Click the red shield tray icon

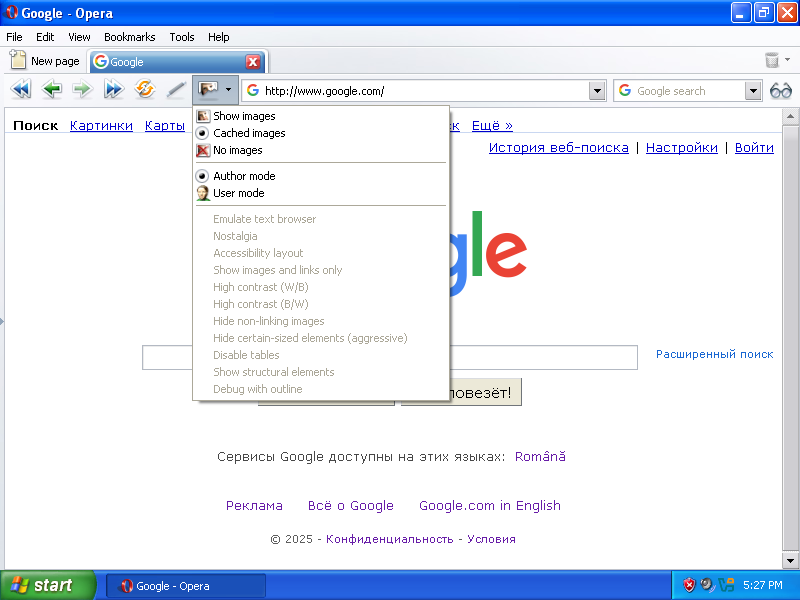pos(689,585)
